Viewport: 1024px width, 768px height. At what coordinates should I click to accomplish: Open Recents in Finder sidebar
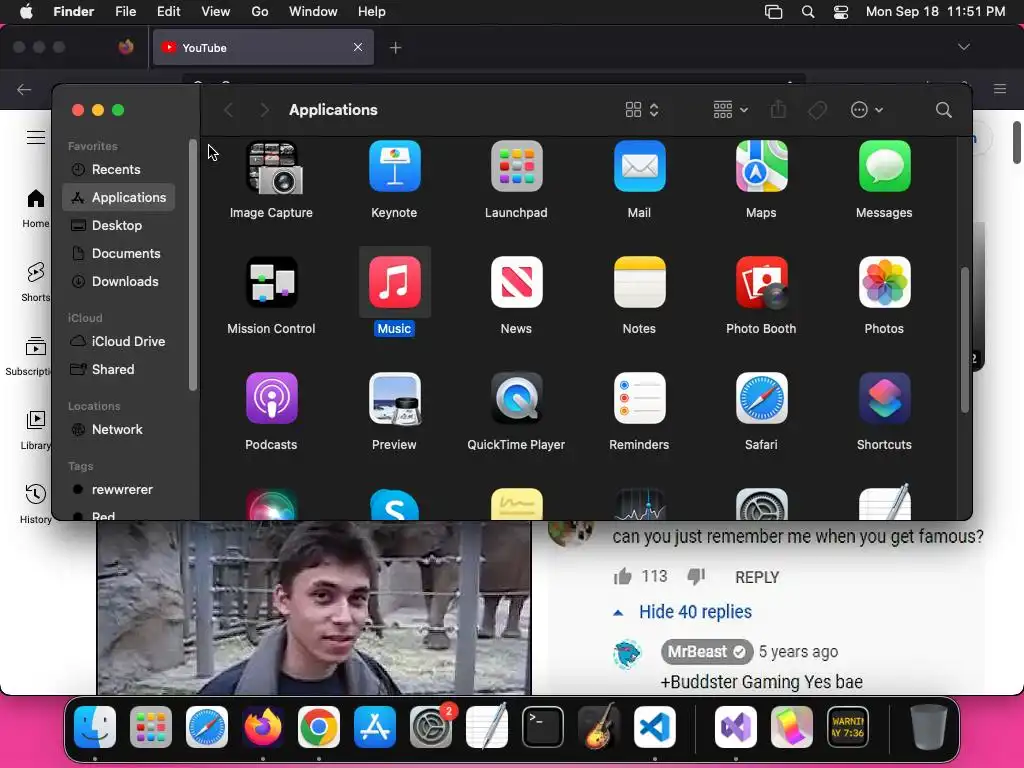(x=118, y=169)
